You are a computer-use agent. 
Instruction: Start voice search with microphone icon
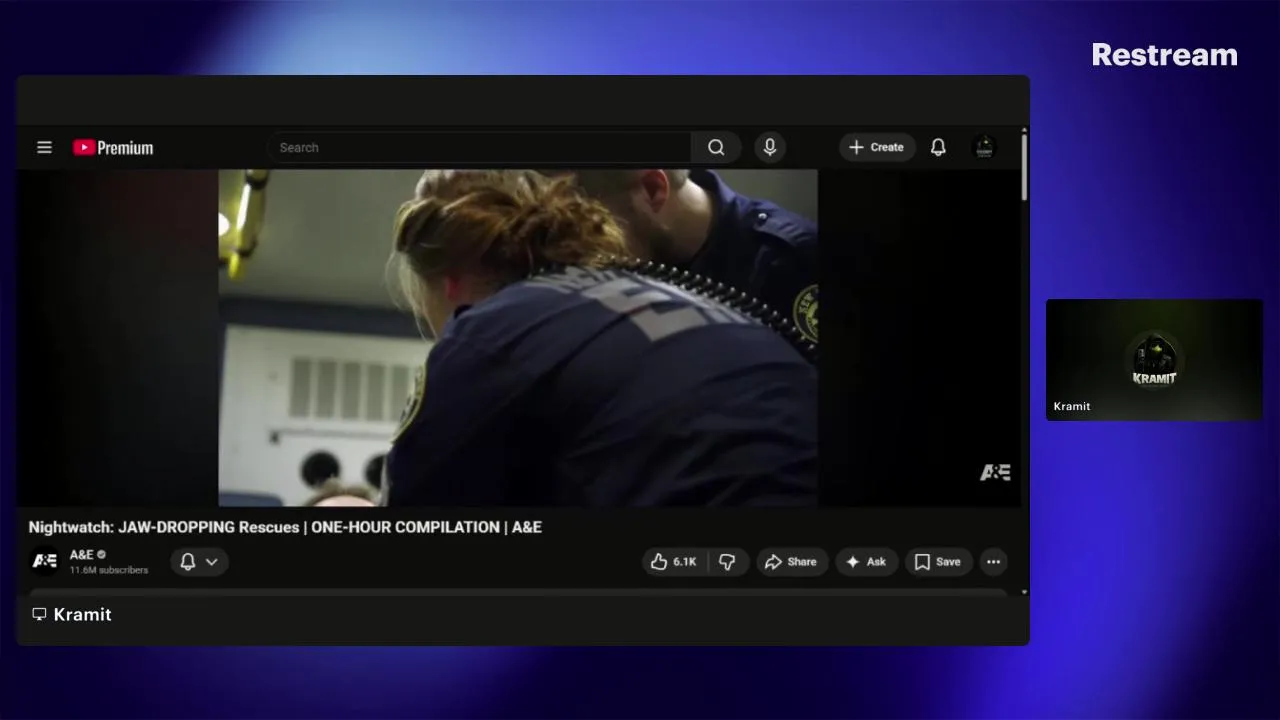pos(770,147)
